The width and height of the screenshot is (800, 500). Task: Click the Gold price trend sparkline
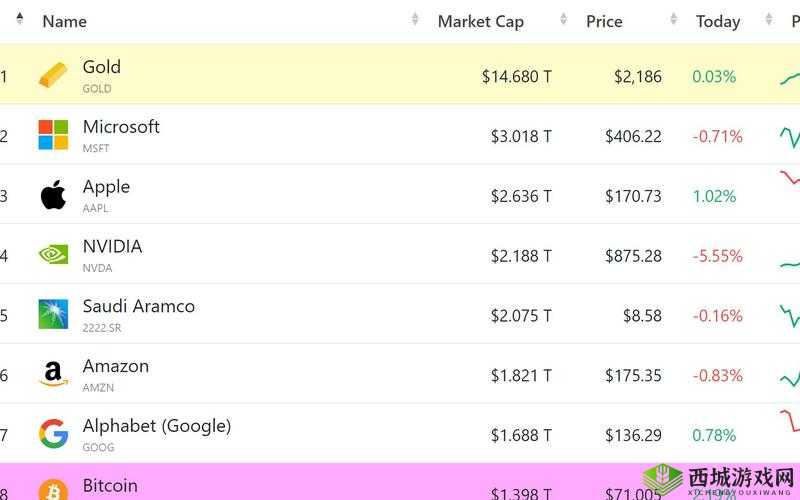pyautogui.click(x=790, y=76)
